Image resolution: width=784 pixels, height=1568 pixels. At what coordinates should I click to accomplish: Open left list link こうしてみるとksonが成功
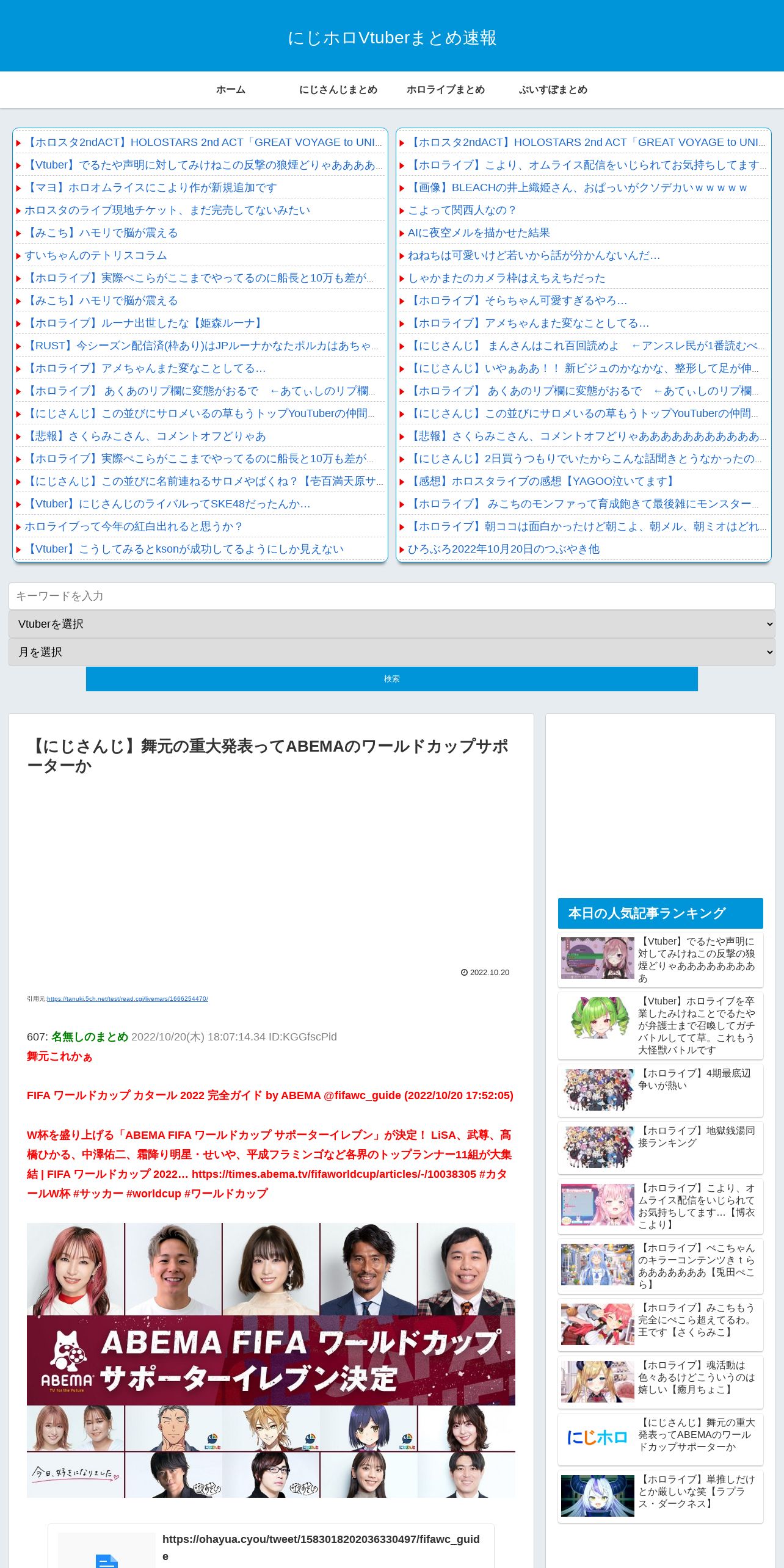184,549
